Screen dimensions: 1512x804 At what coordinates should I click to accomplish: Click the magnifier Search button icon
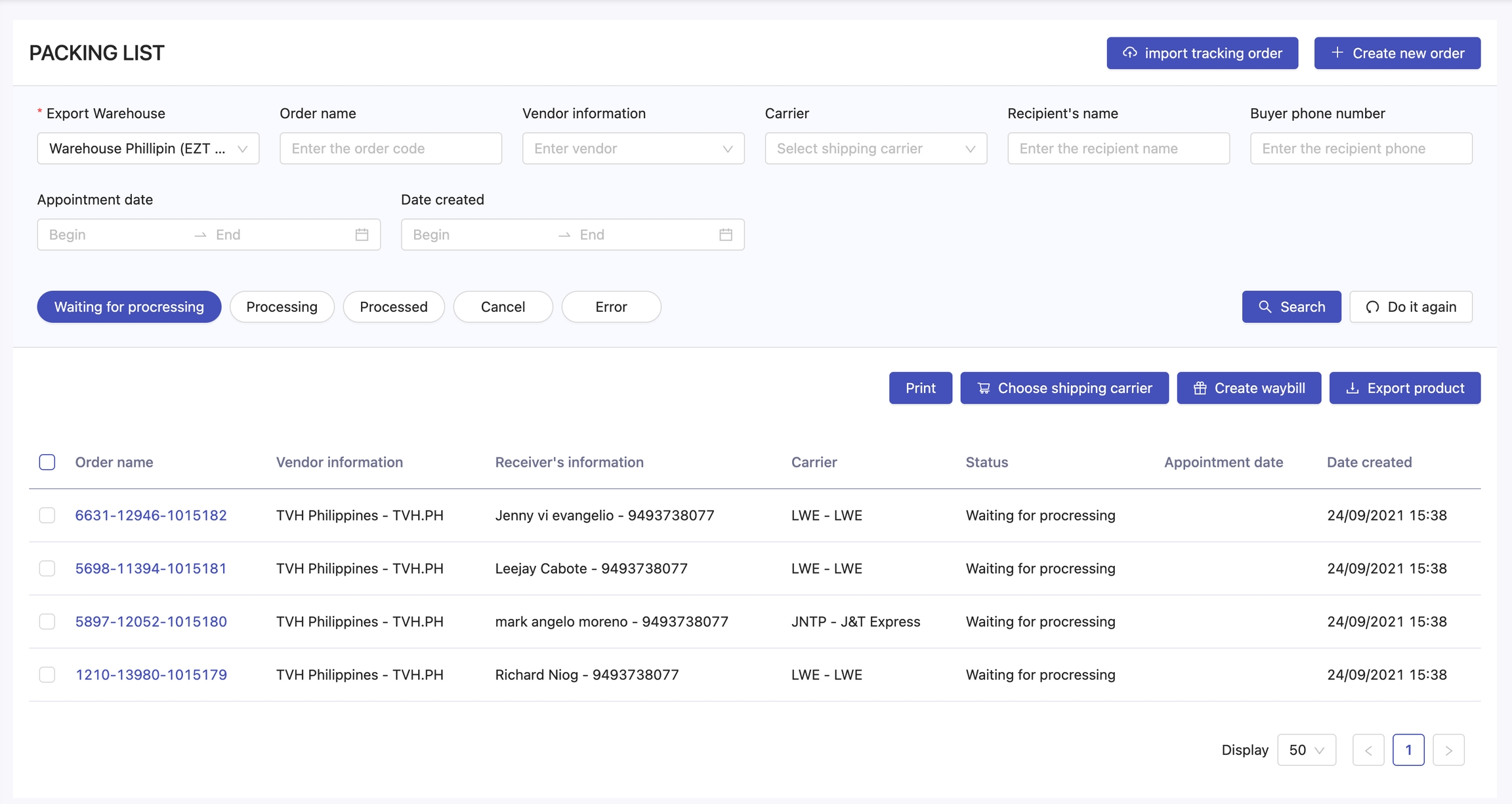[1265, 307]
